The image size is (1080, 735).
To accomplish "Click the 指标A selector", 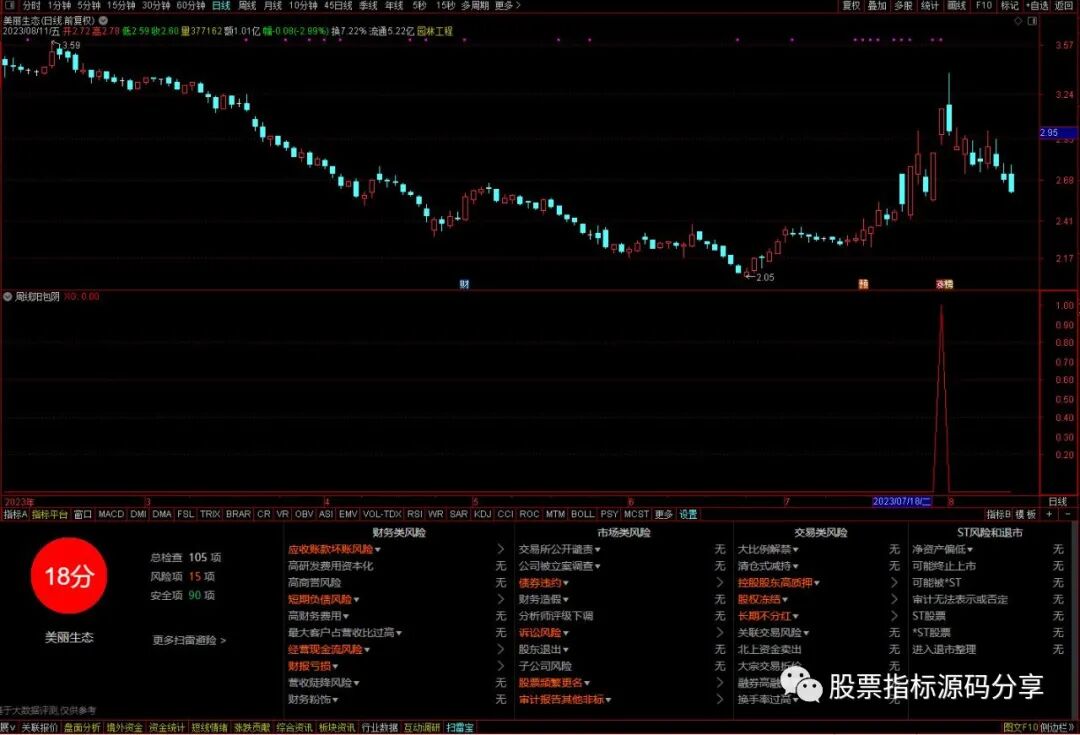I will tap(15, 514).
